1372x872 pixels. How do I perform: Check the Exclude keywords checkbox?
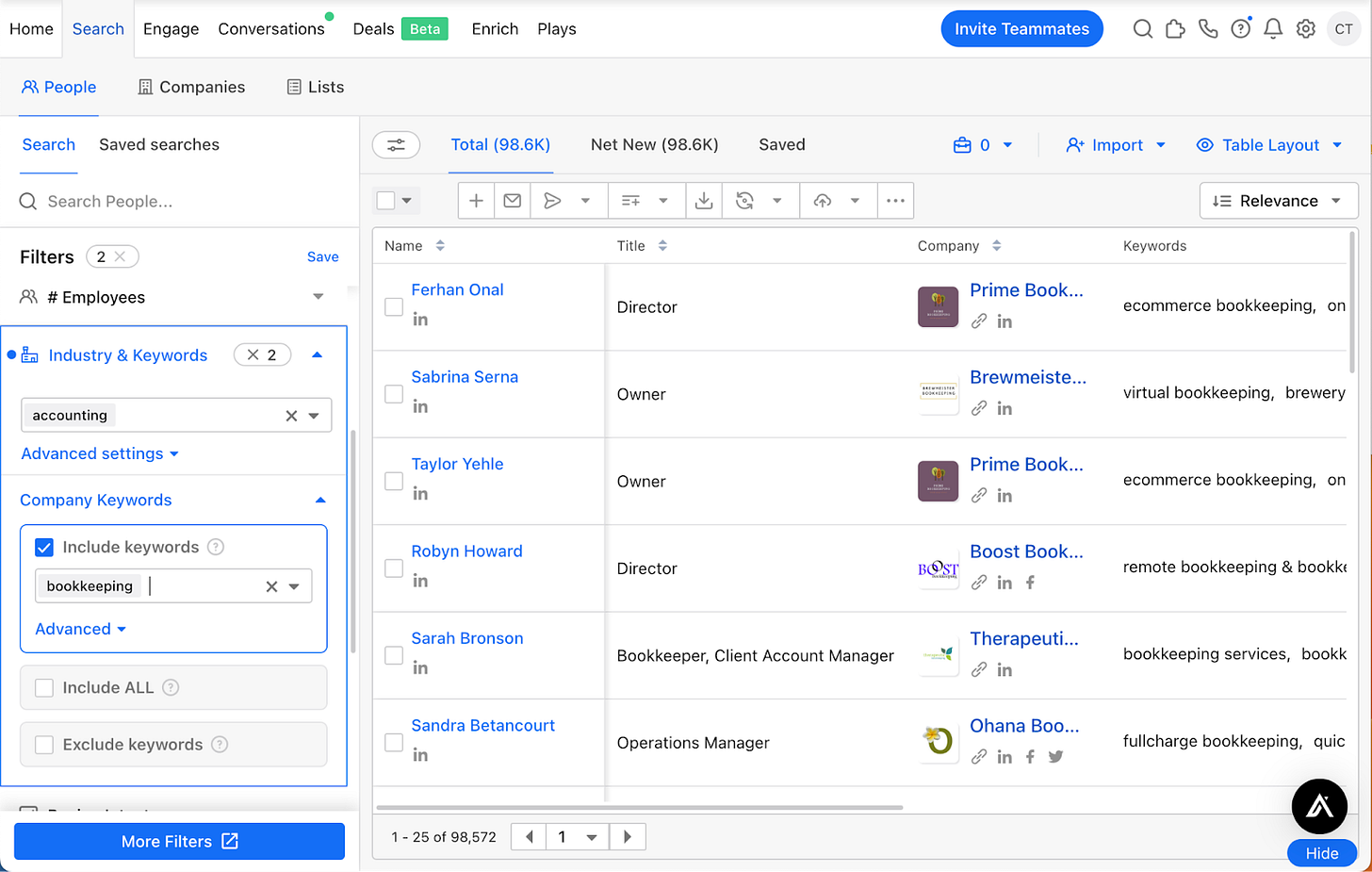tap(44, 745)
